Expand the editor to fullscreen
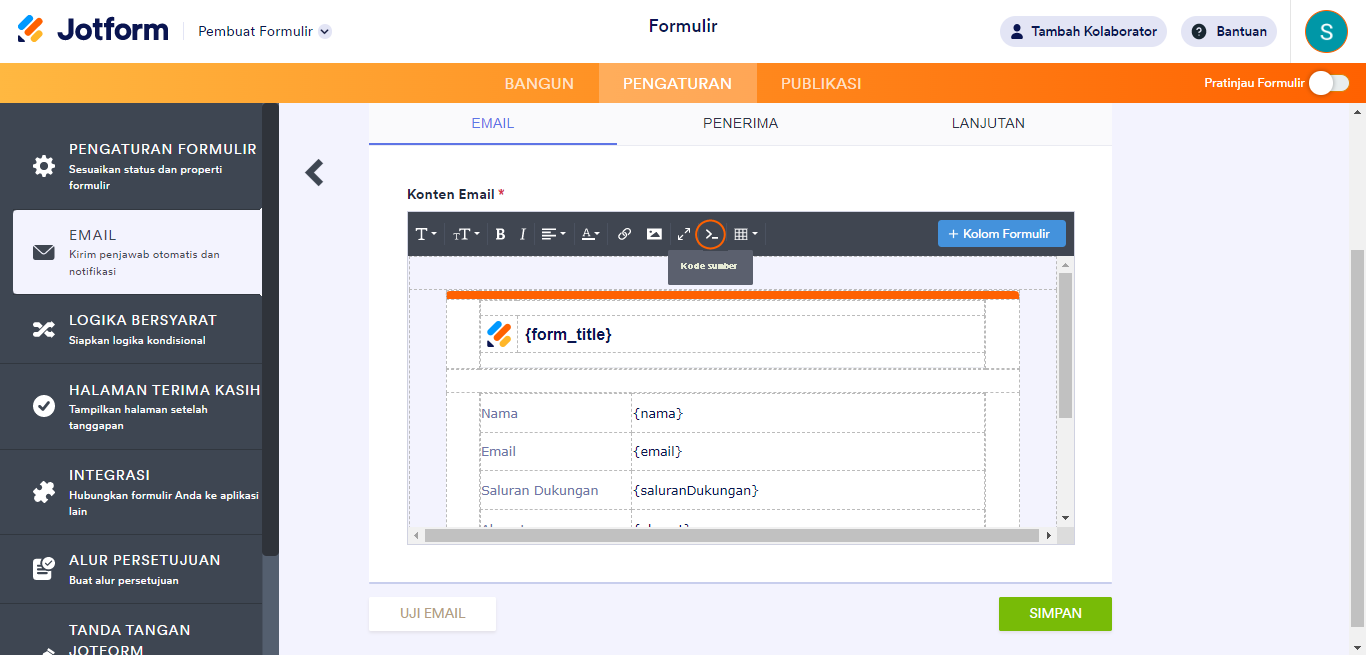Screen dimensions: 1366x655 tap(684, 234)
